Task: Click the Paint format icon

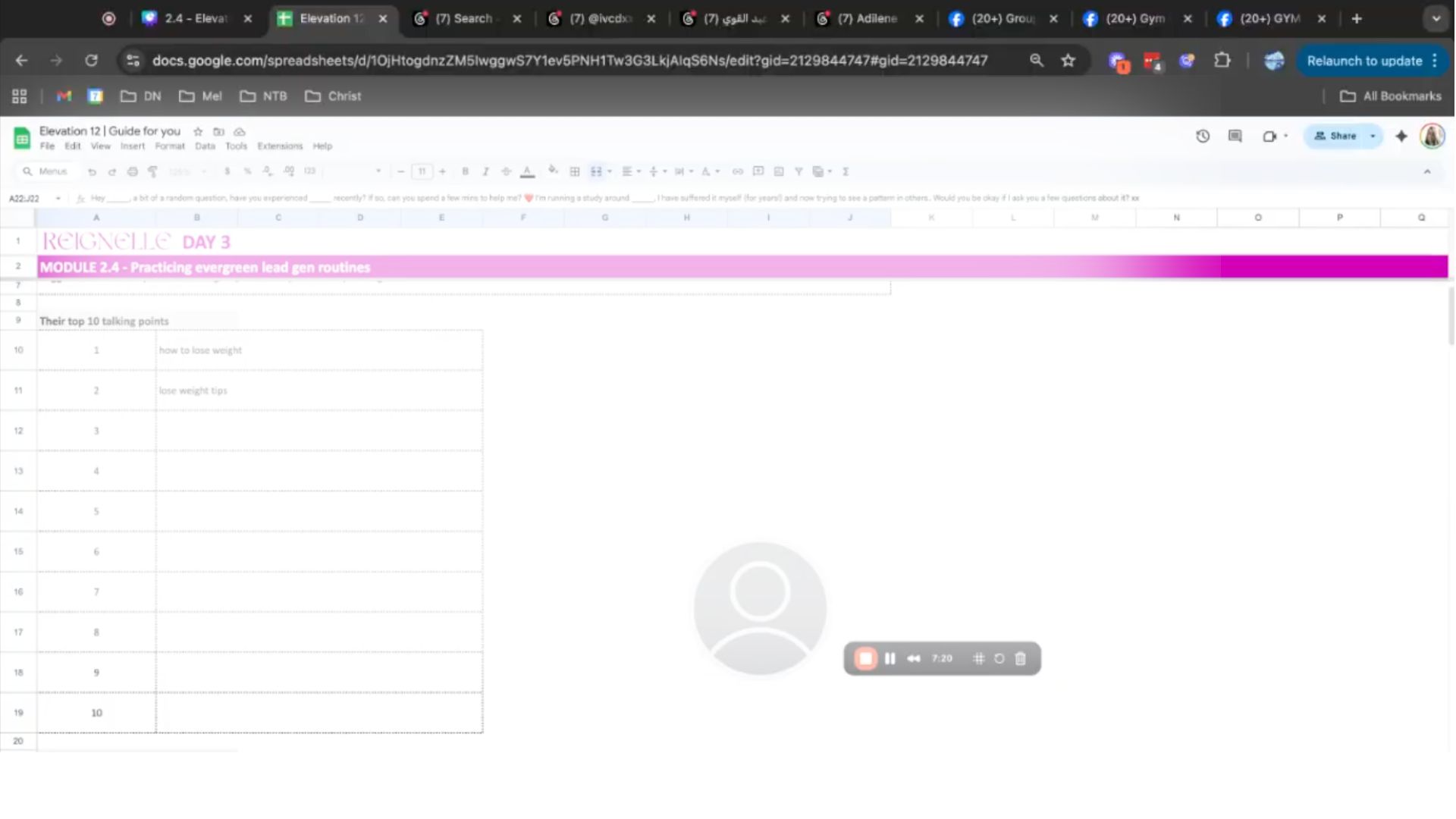Action: 152,171
